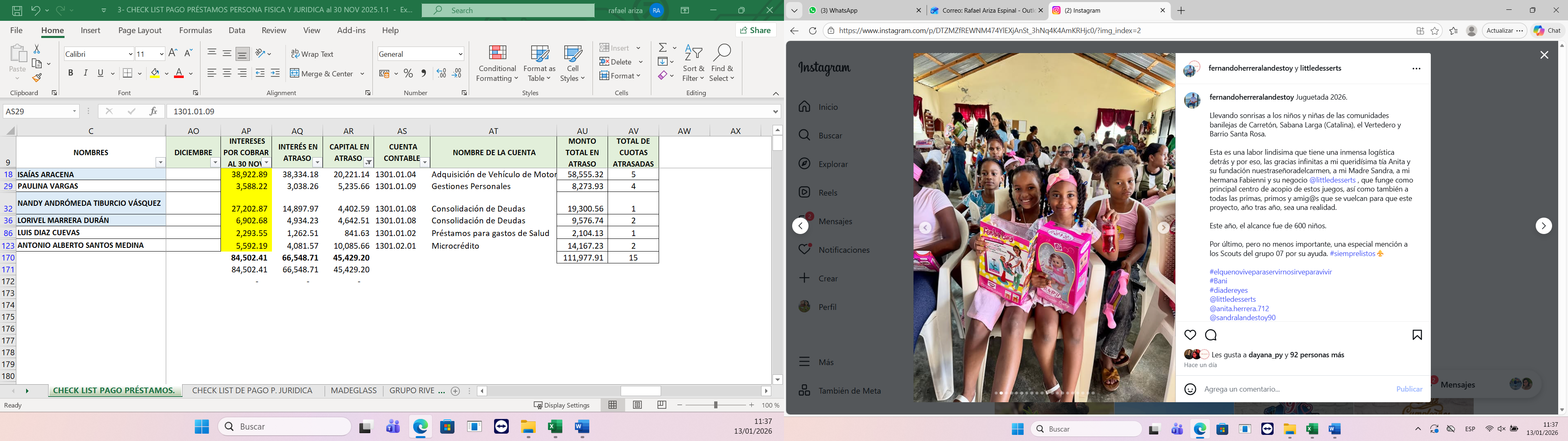Increase indent in the Alignment group

click(275, 73)
